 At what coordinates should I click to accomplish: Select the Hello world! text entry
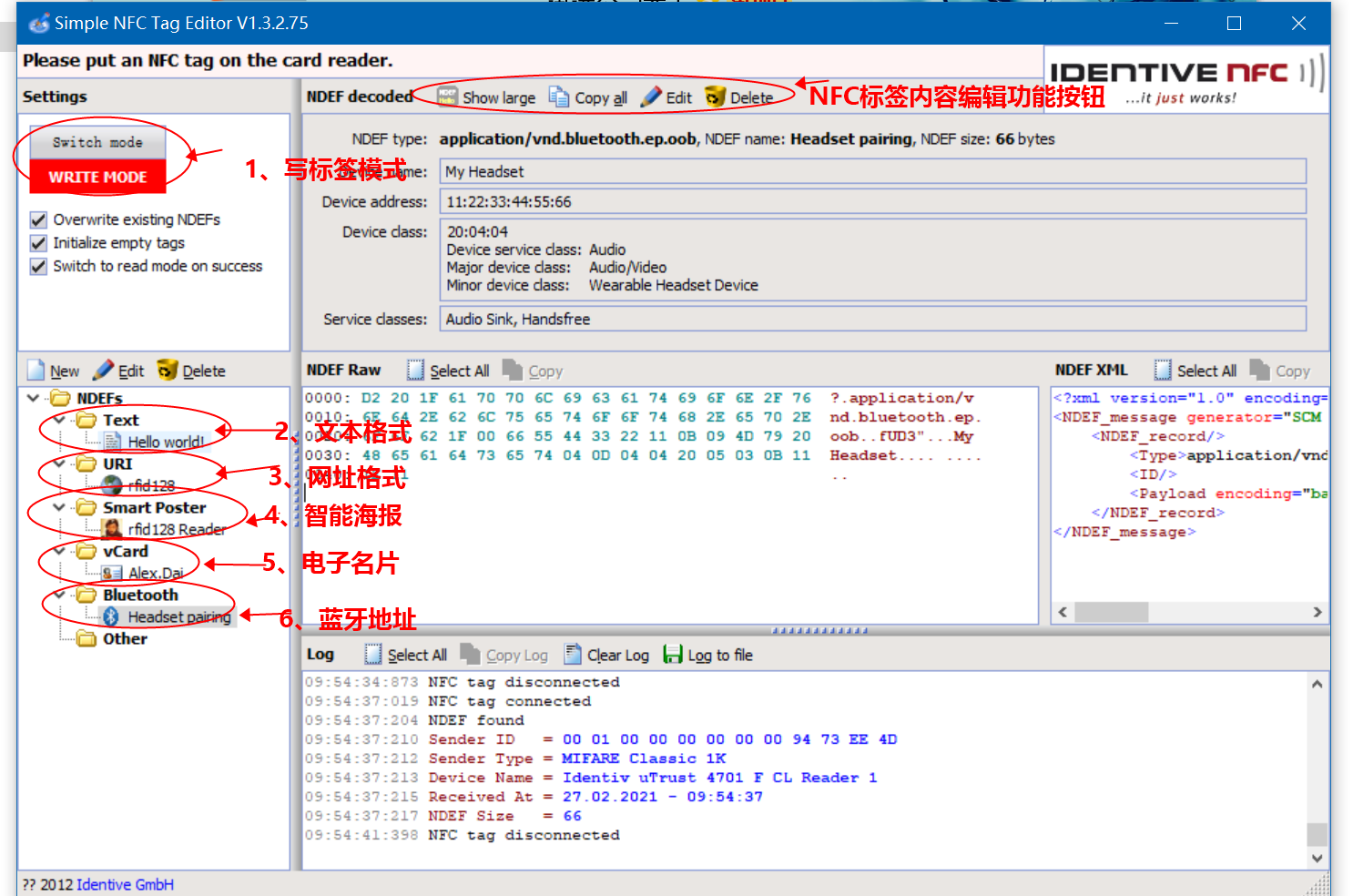[x=166, y=442]
